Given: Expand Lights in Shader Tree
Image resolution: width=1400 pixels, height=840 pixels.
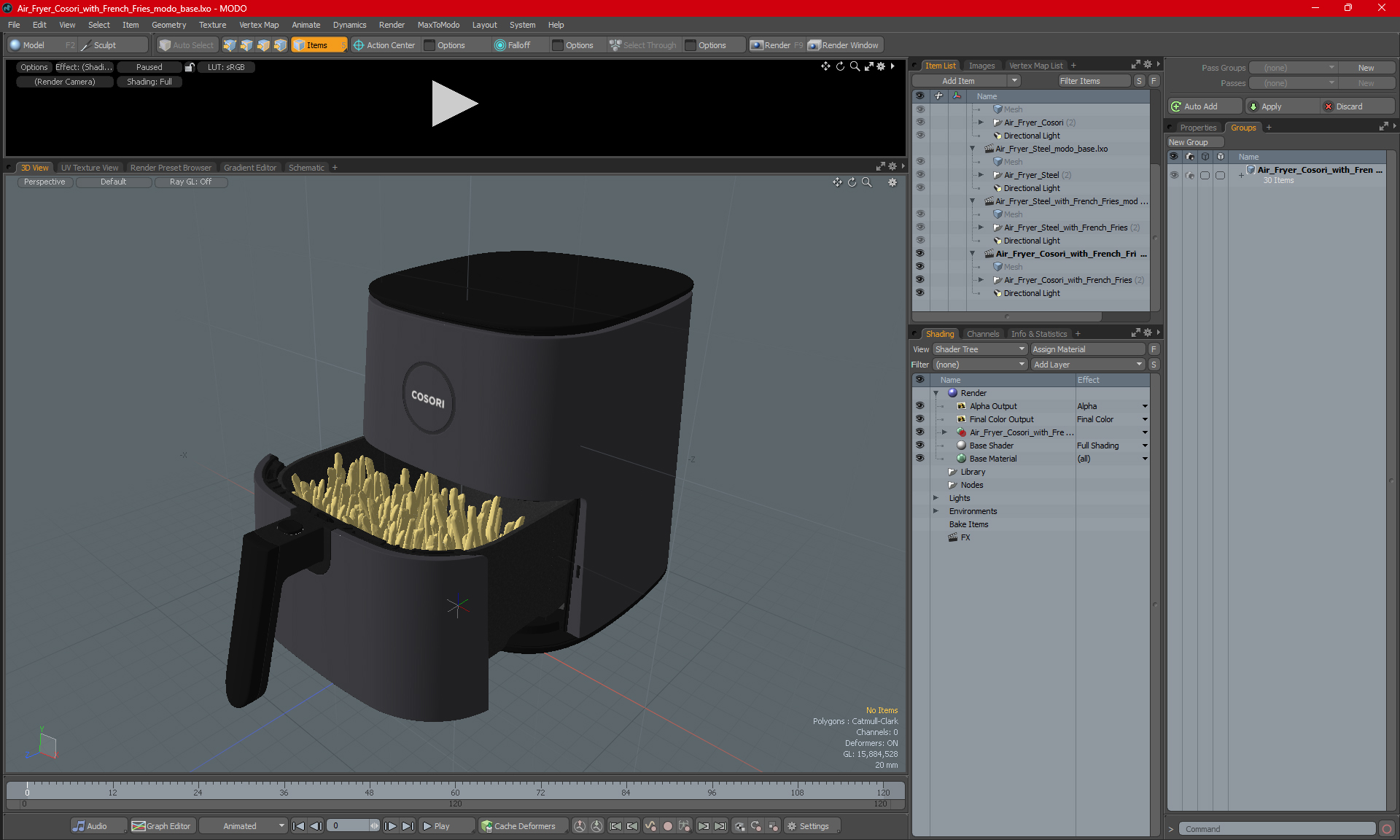Looking at the screenshot, I should tap(936, 498).
